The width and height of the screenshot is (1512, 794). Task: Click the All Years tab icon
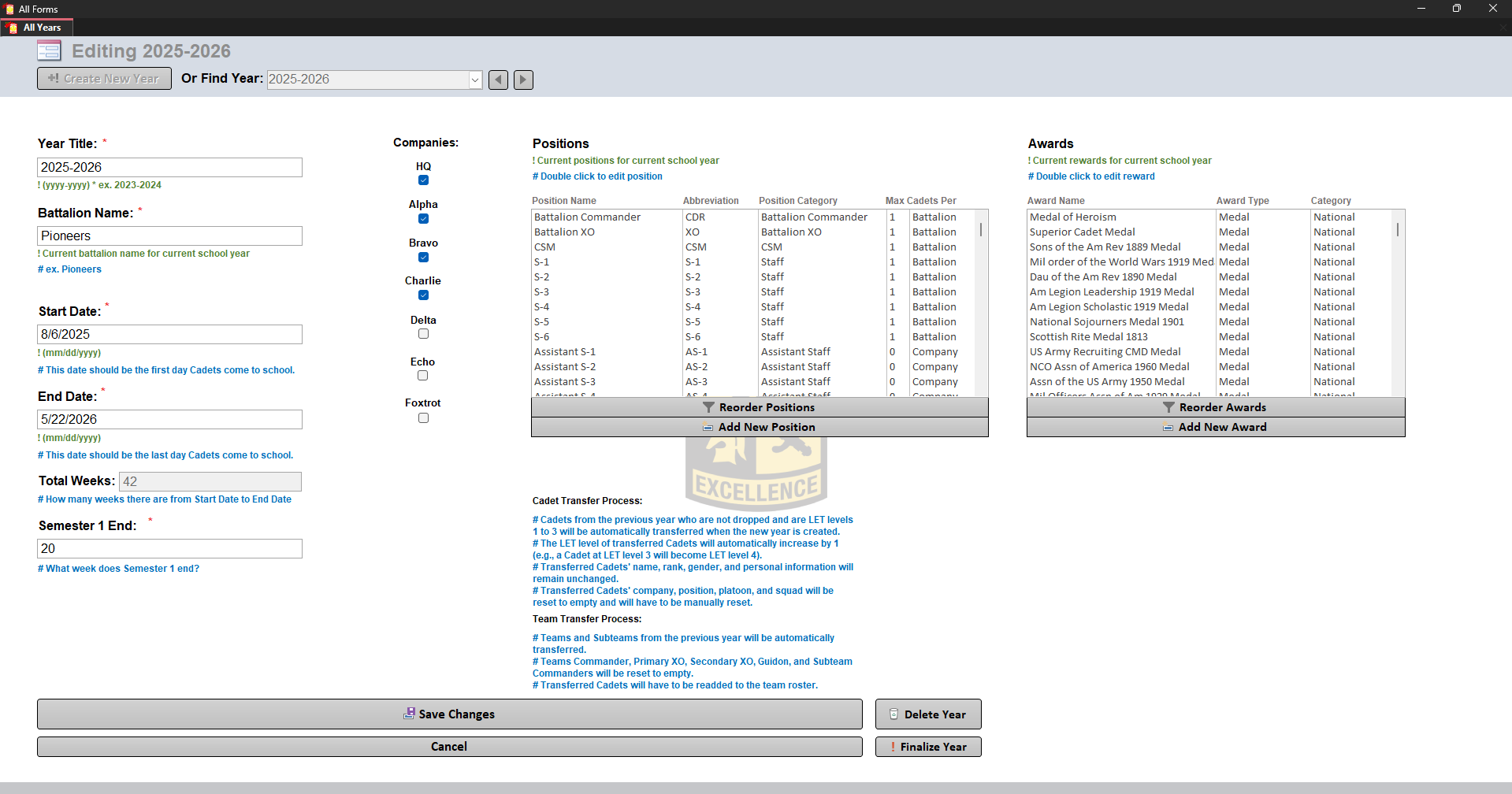coord(13,28)
